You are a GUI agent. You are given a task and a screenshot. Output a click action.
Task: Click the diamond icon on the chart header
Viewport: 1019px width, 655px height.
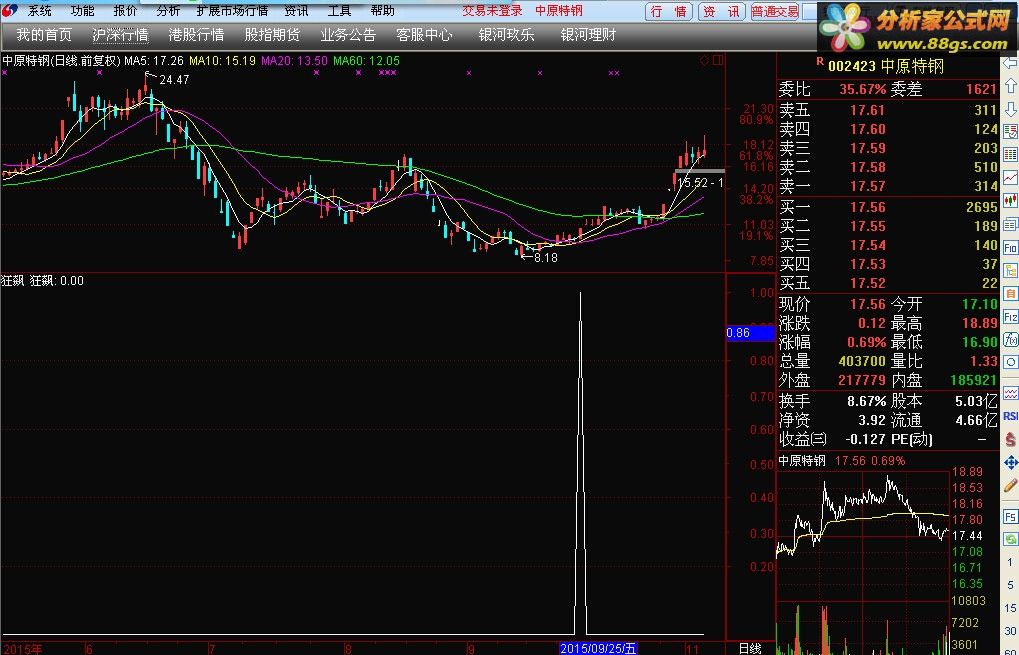(x=704, y=60)
